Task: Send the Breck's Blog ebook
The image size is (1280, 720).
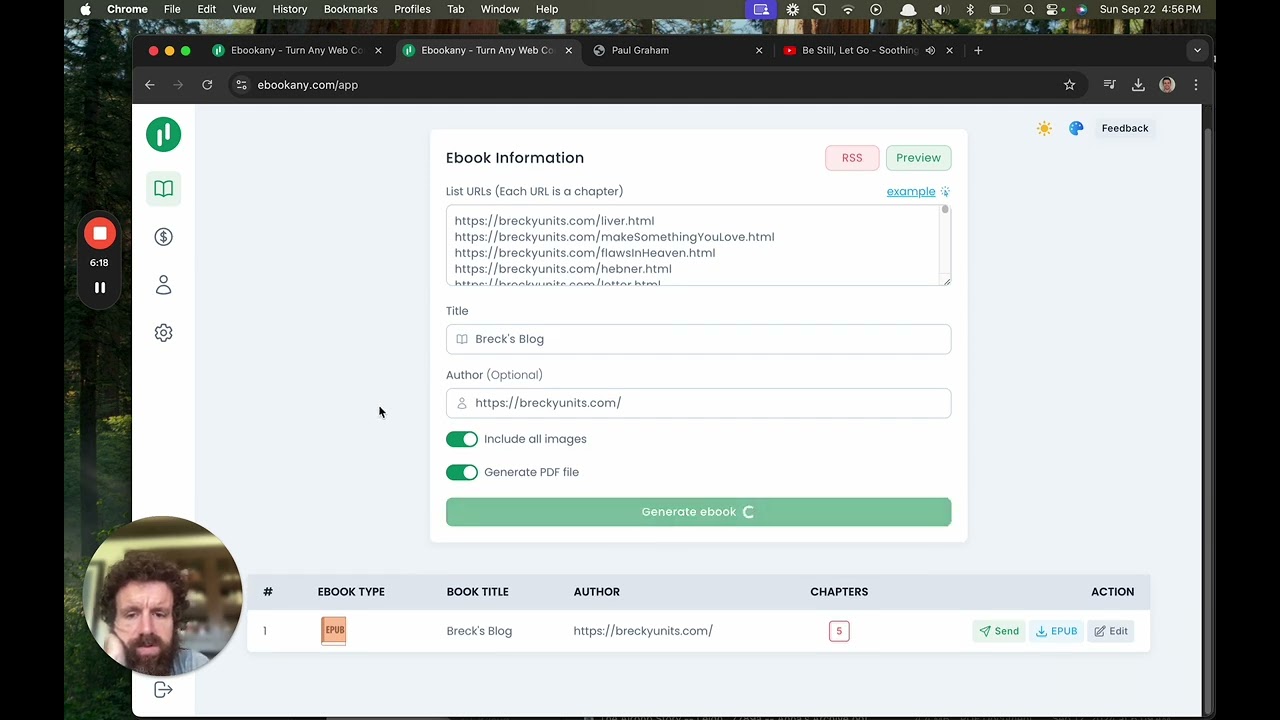Action: 999,631
